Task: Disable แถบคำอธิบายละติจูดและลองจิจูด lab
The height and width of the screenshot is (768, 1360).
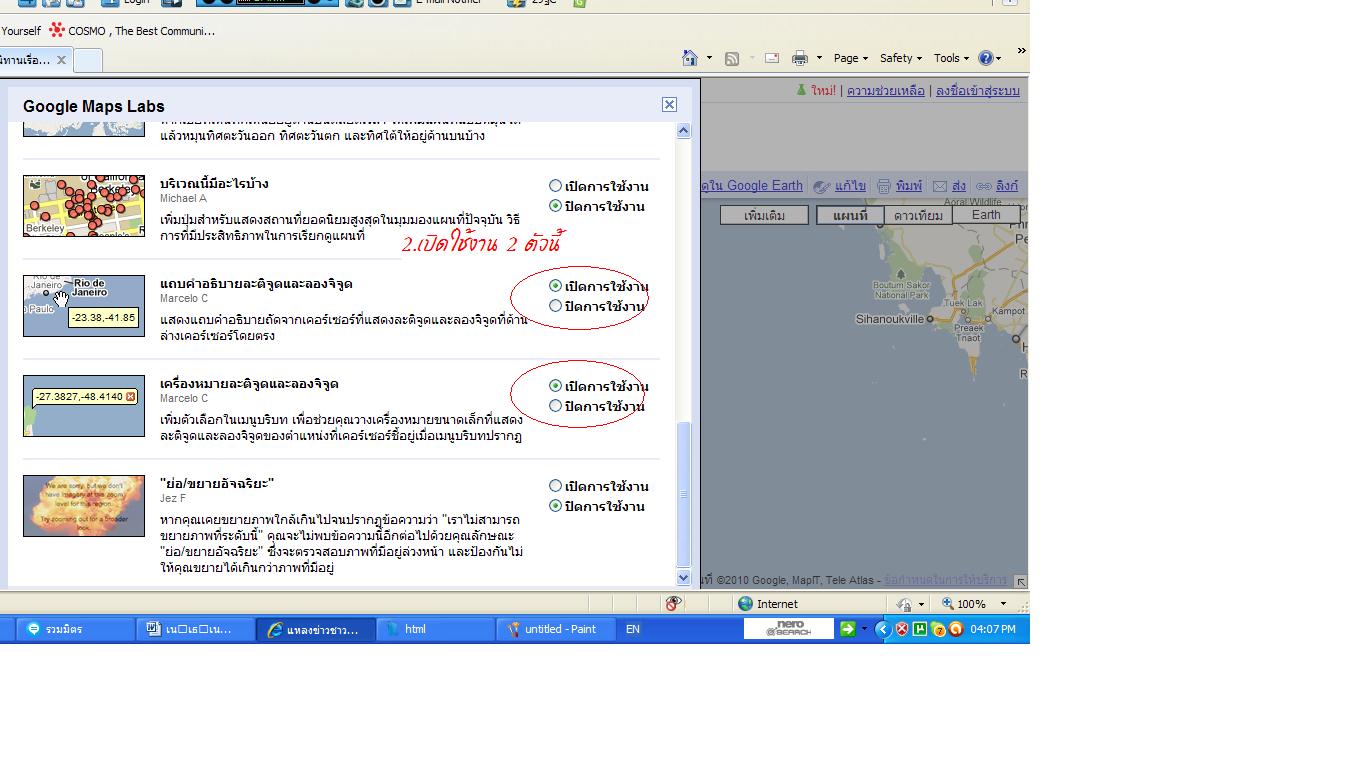Action: 555,306
